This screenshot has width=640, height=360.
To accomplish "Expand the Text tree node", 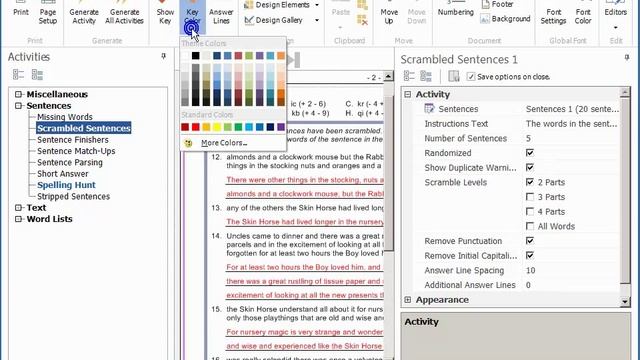I will pos(18,208).
